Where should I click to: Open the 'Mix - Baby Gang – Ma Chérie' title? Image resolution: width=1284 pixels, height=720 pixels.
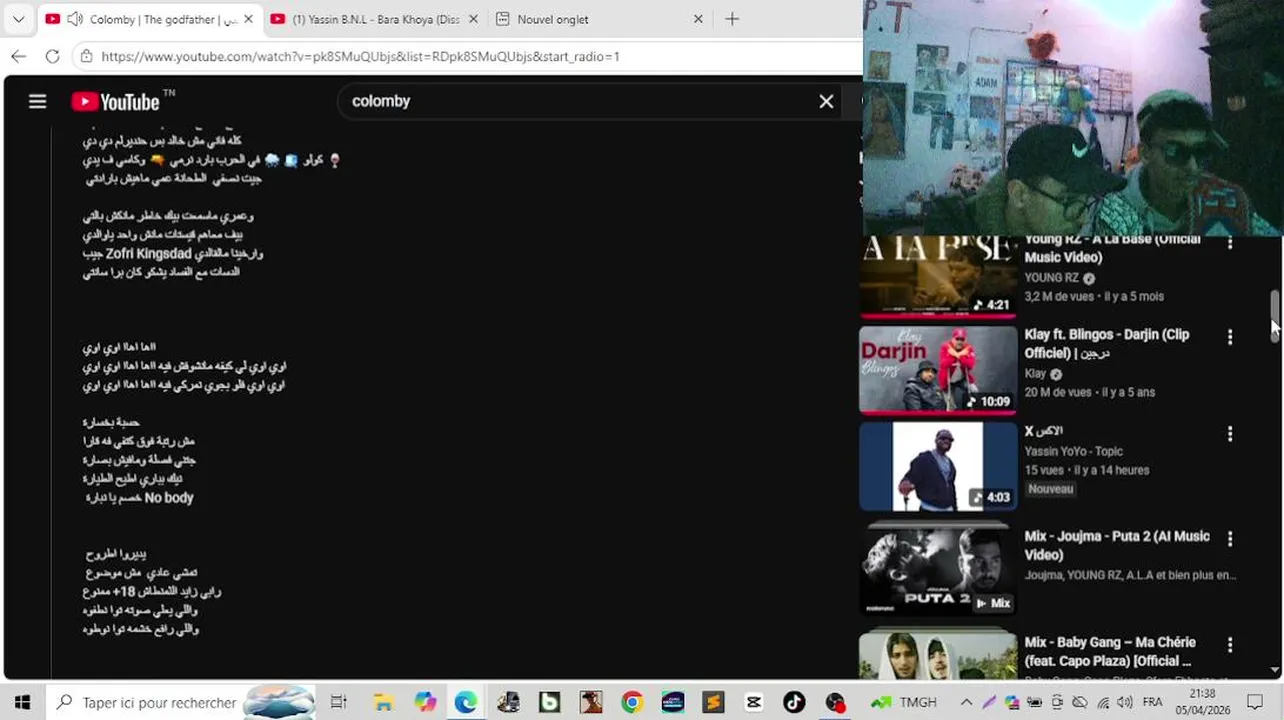point(1110,651)
